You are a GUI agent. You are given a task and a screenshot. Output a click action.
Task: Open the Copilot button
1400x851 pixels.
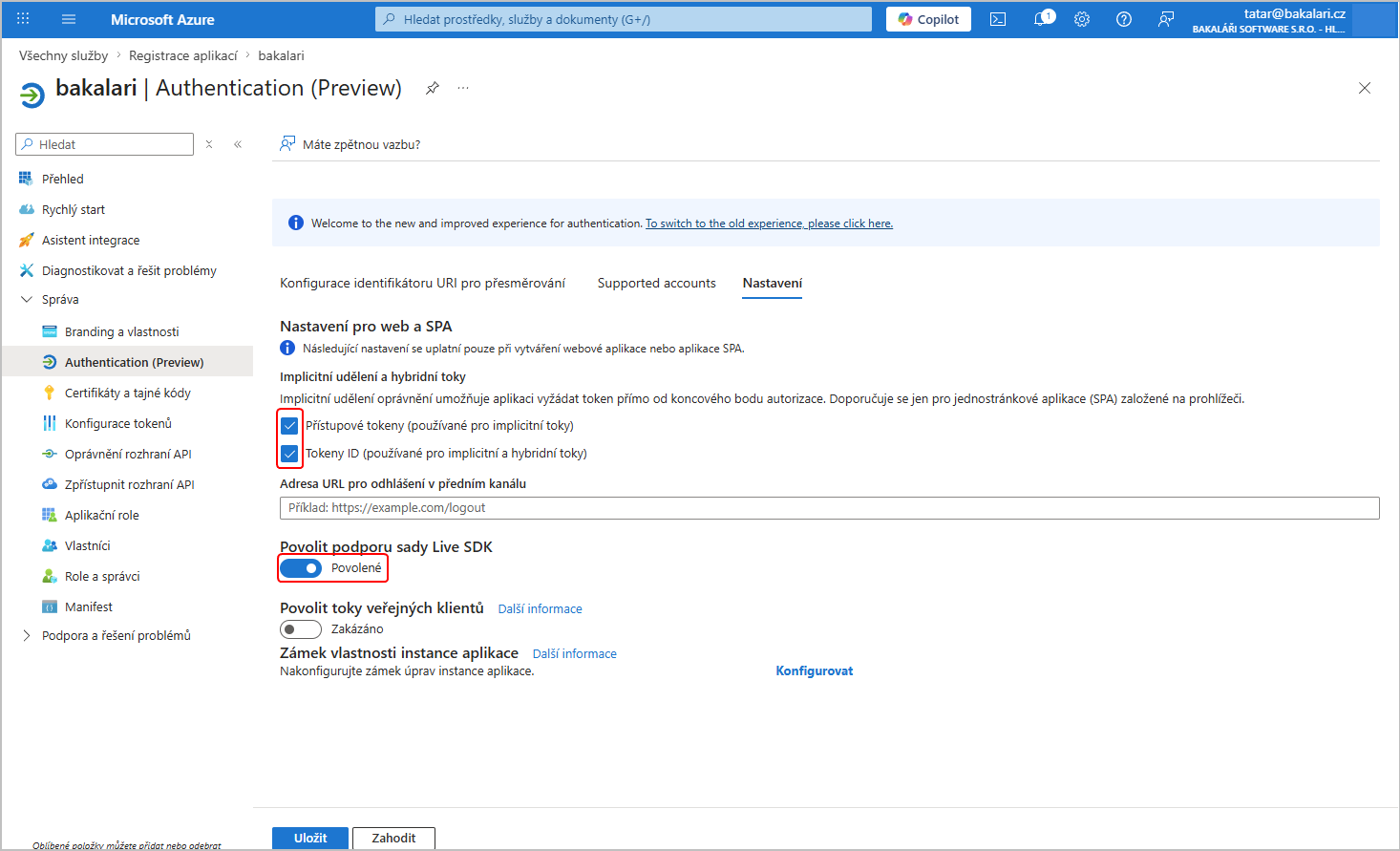pyautogui.click(x=928, y=19)
